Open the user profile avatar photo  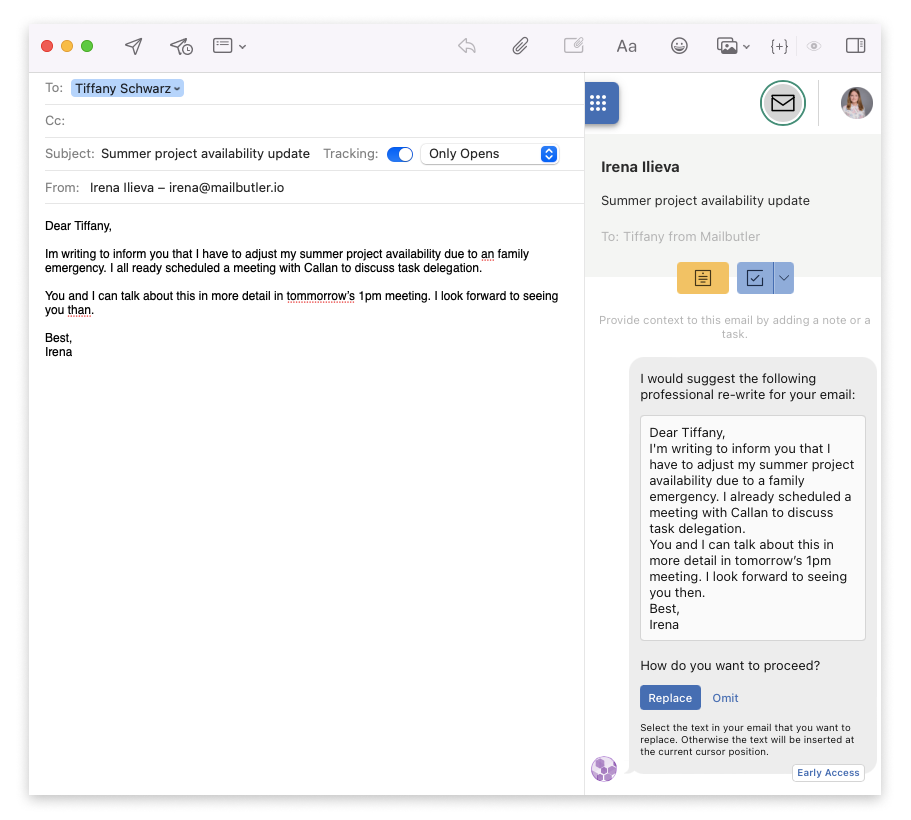[856, 103]
